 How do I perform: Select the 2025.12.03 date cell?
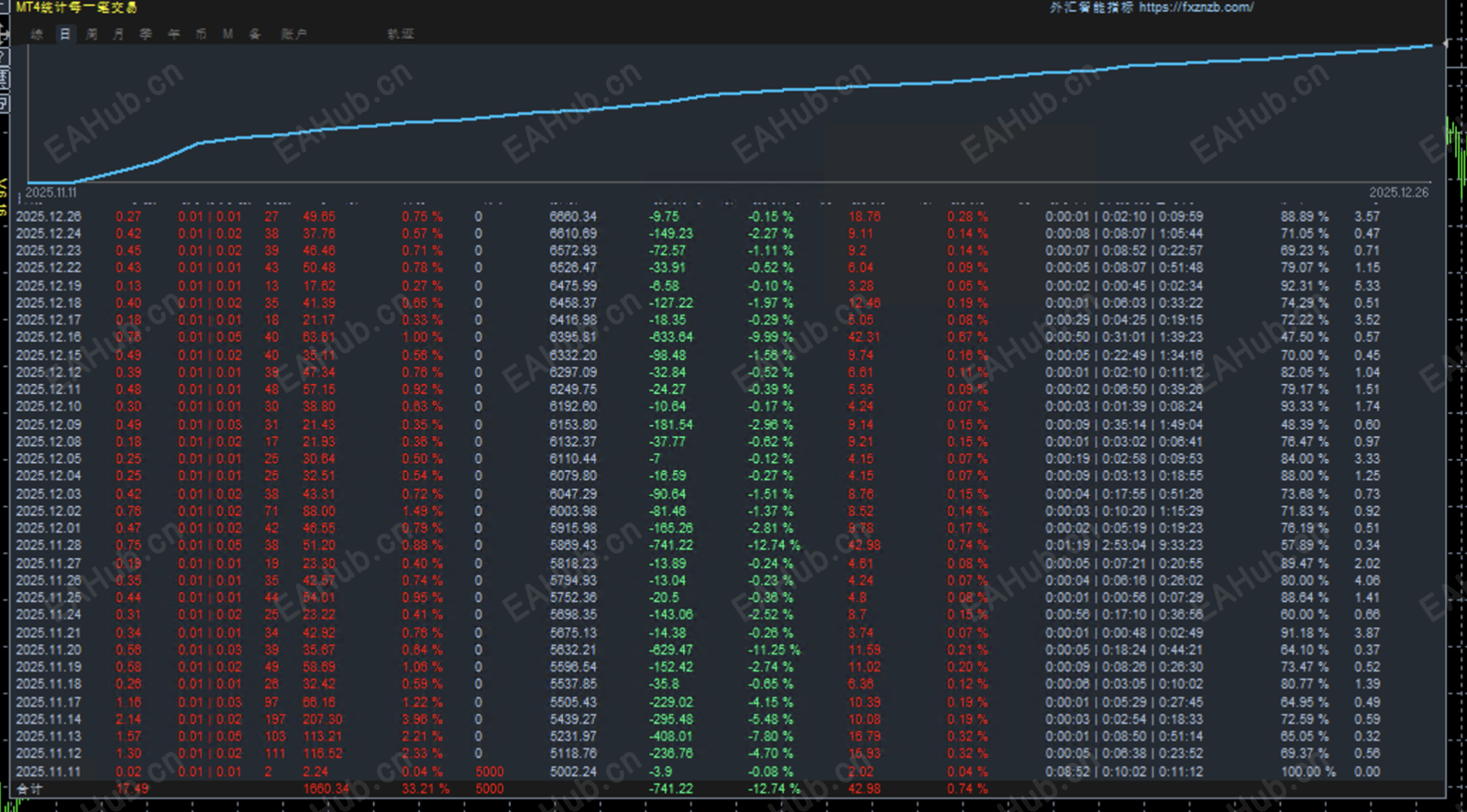(49, 494)
